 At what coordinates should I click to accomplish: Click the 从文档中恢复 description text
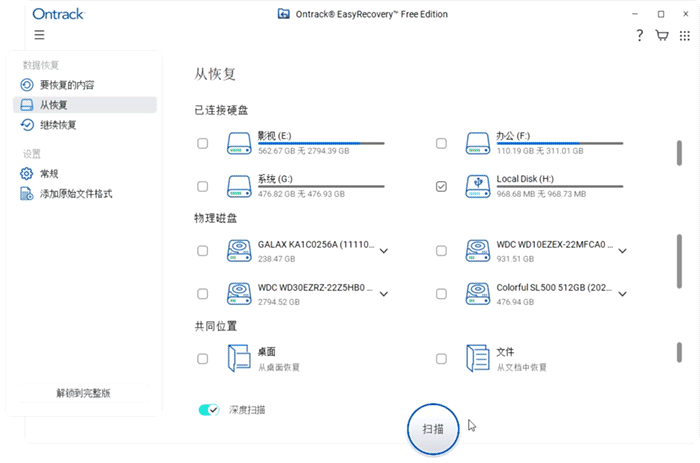pos(521,367)
